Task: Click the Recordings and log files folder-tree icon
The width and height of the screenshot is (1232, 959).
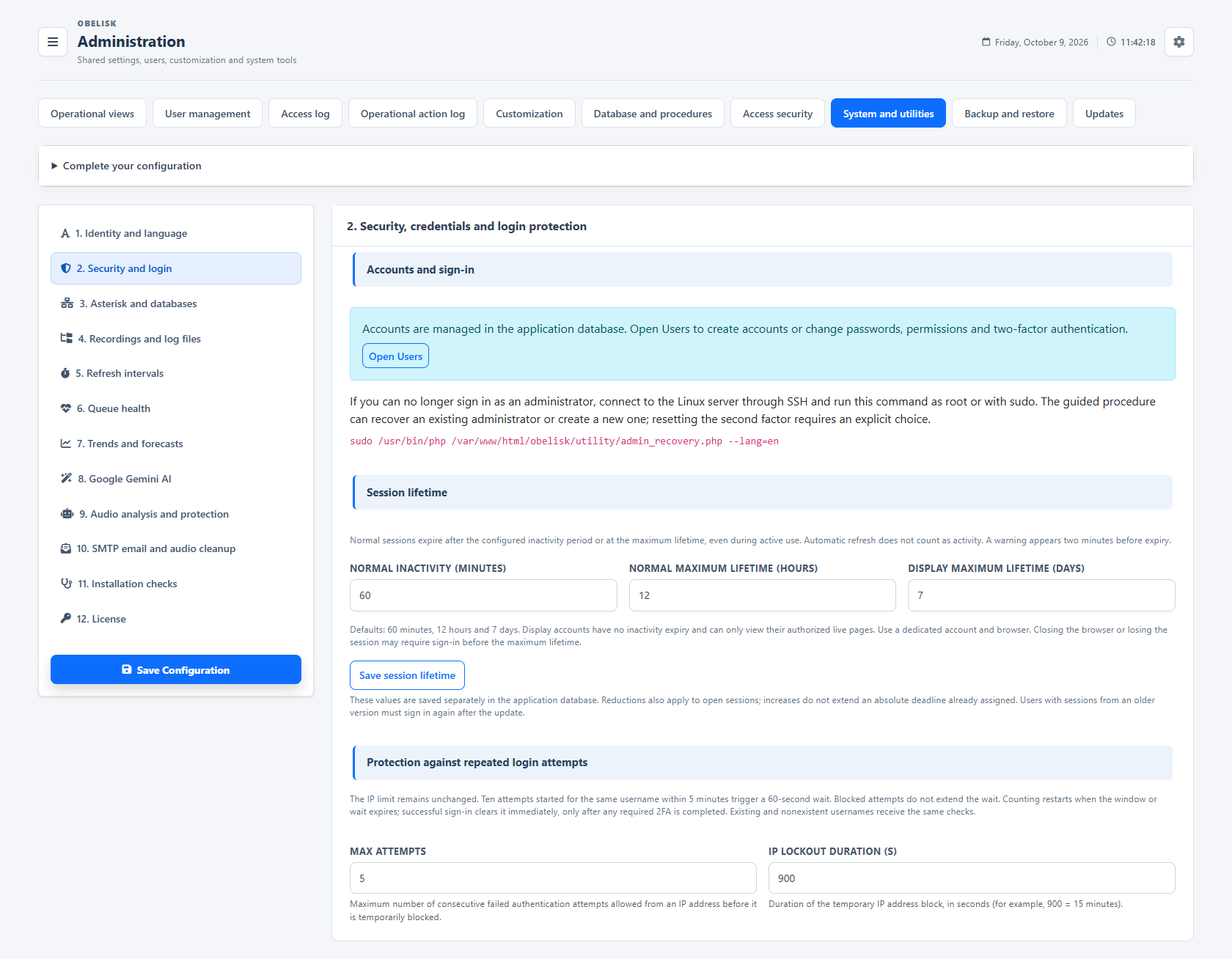Action: coord(66,339)
